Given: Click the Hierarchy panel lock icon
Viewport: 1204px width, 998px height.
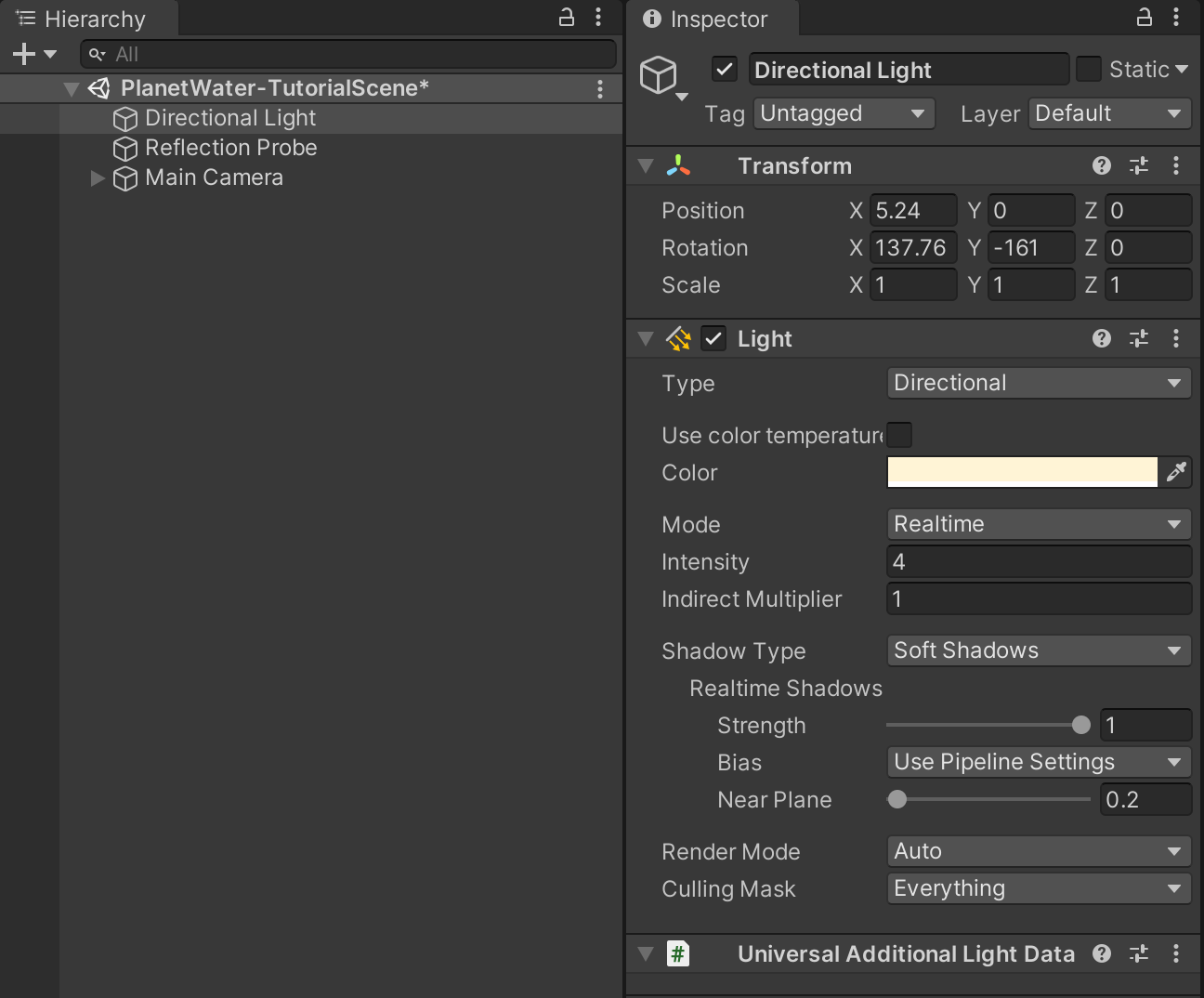Looking at the screenshot, I should [x=566, y=17].
